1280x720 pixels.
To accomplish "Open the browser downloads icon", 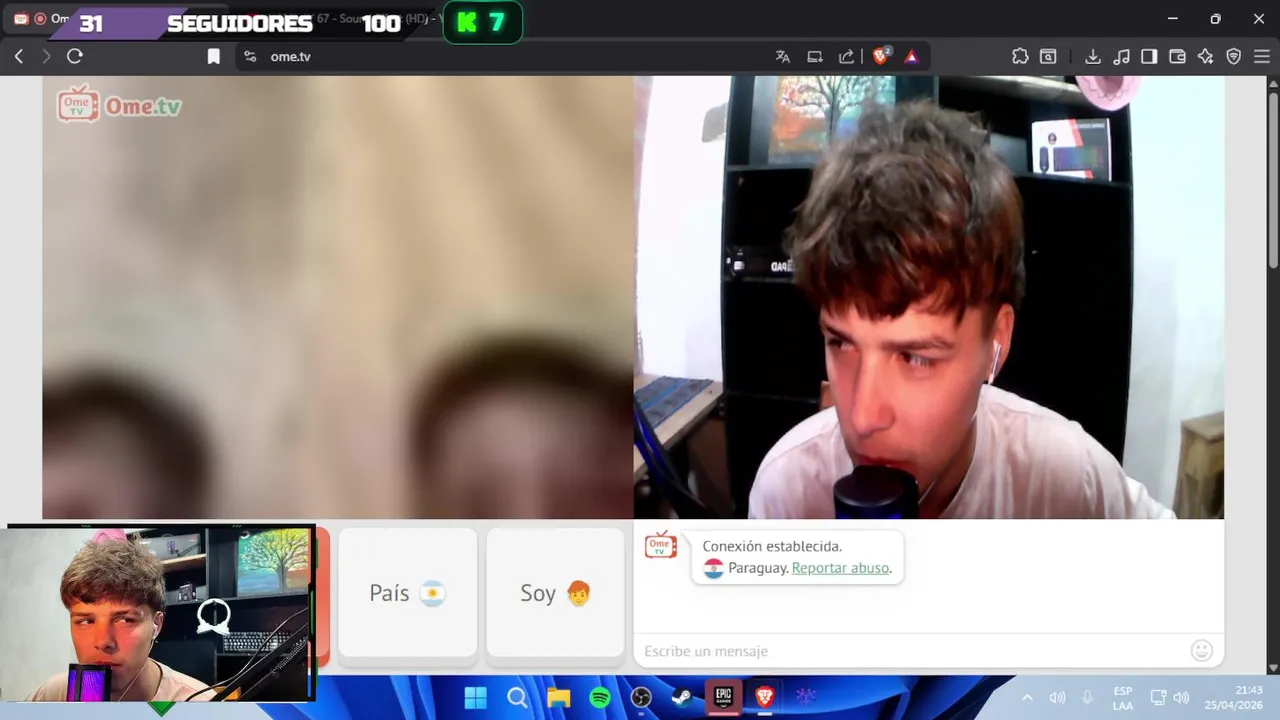I will (1093, 57).
